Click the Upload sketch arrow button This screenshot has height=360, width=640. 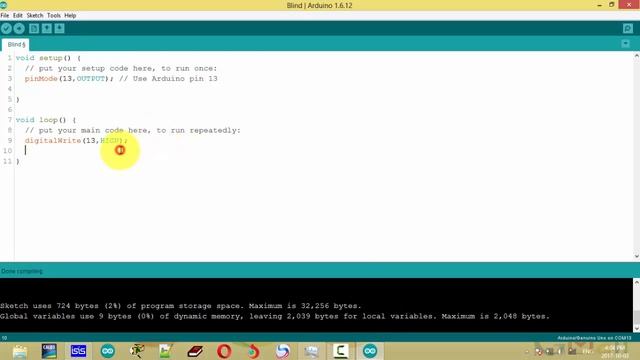19,28
